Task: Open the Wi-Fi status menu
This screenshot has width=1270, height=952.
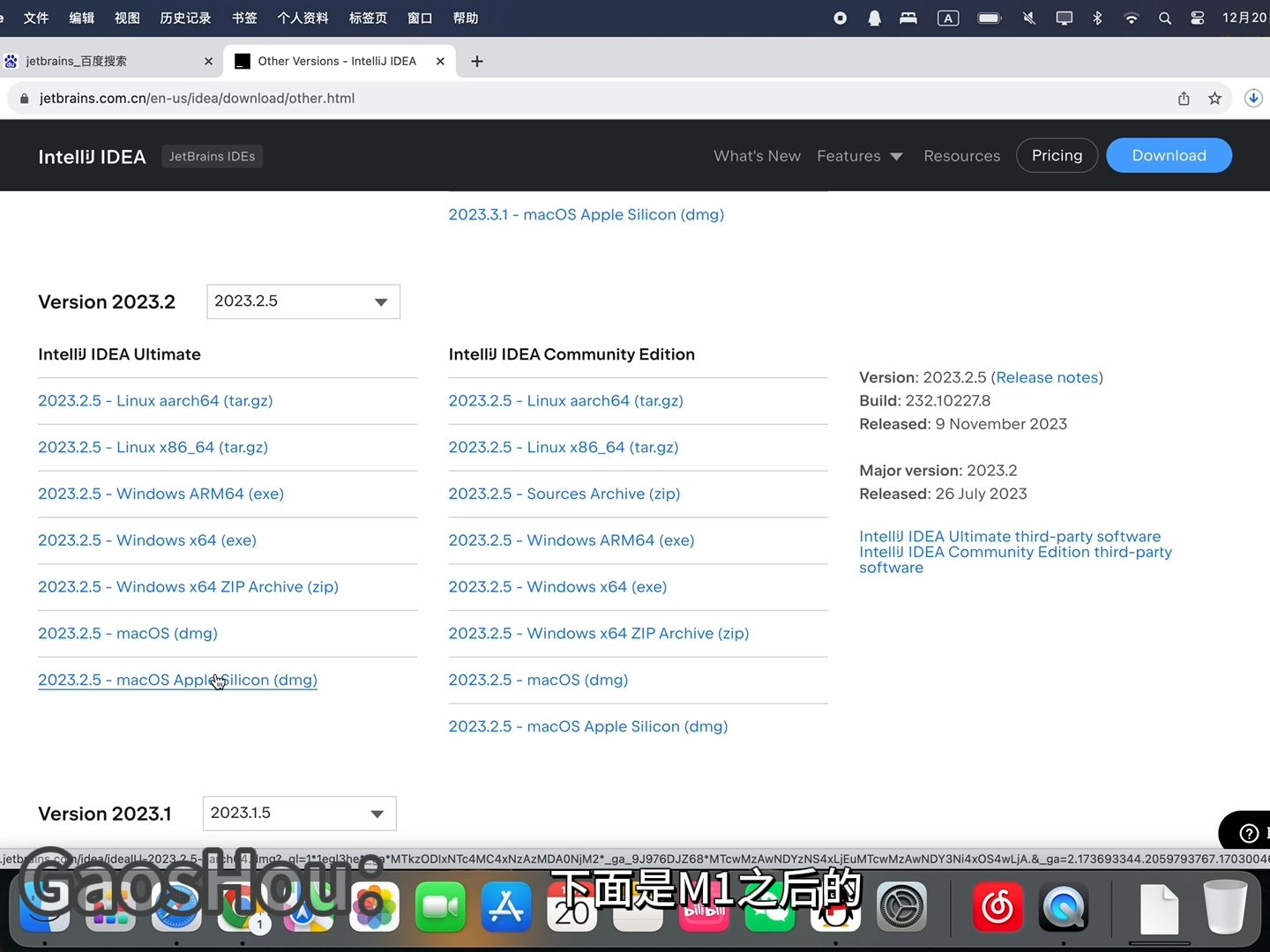Action: (x=1132, y=18)
